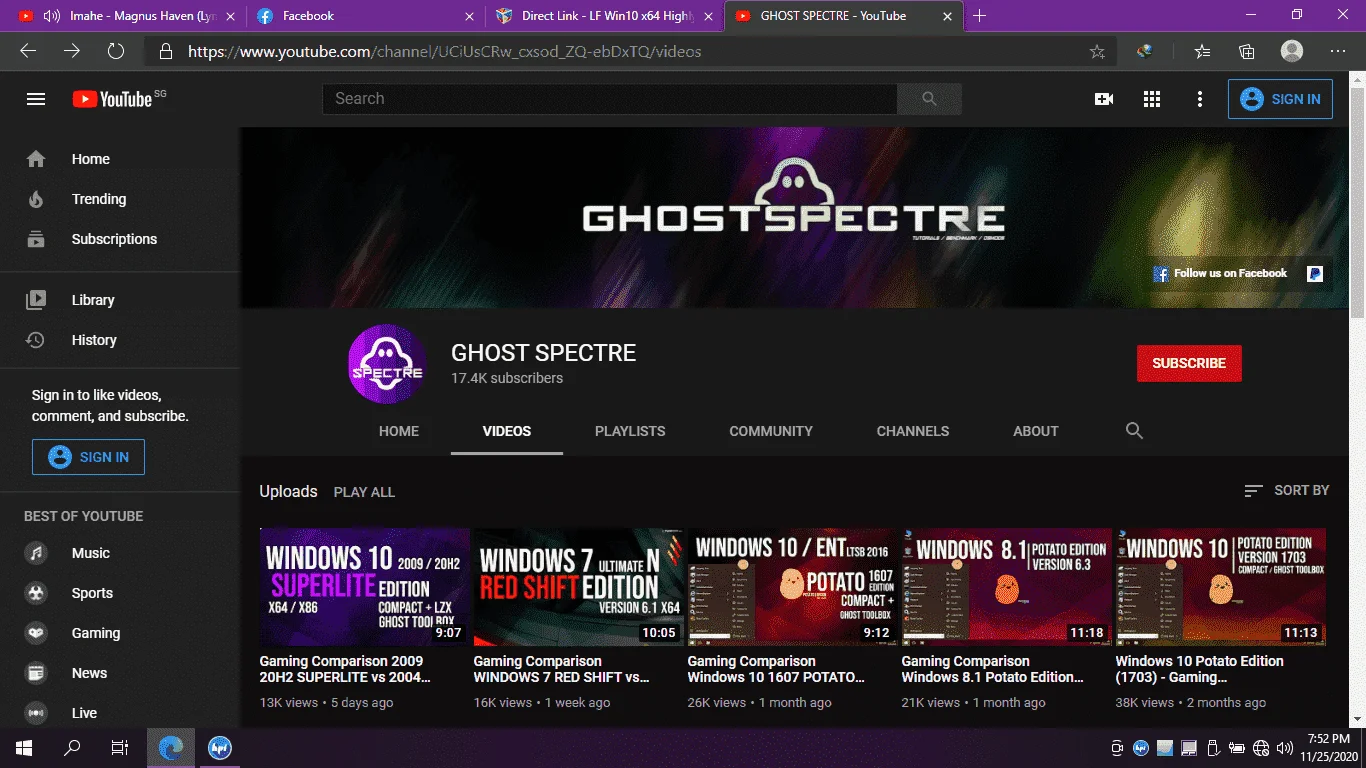This screenshot has width=1366, height=768.
Task: Open the Favorites list
Action: click(1202, 51)
